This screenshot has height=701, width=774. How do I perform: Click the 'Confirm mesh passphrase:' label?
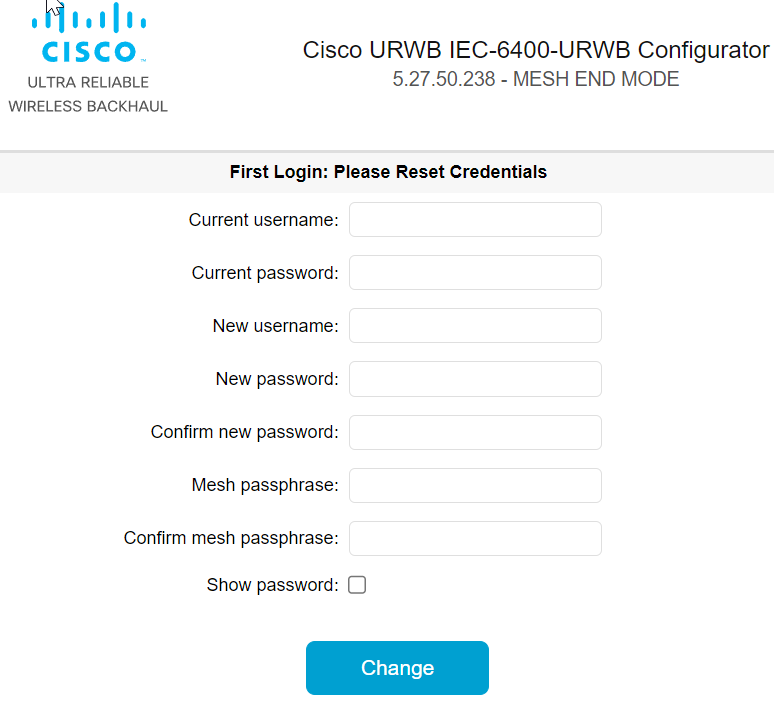click(231, 538)
